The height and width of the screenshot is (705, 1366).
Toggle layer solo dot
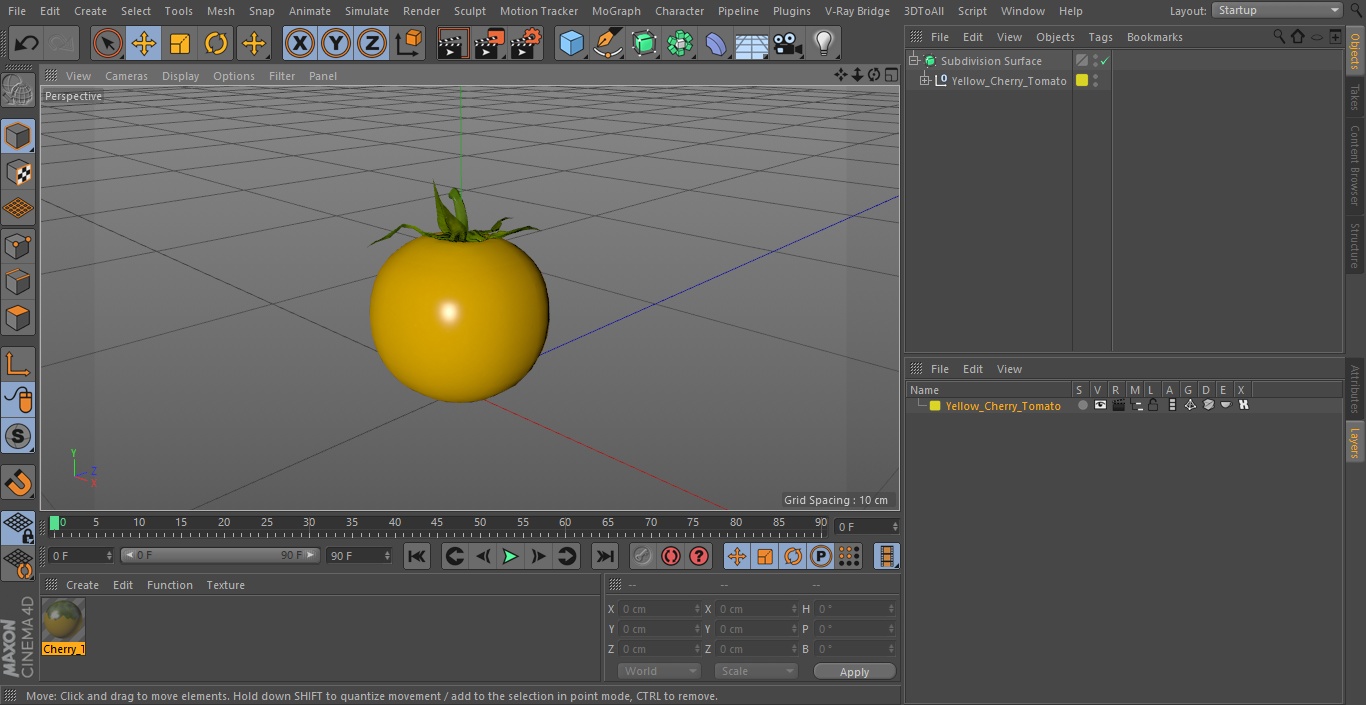1082,406
